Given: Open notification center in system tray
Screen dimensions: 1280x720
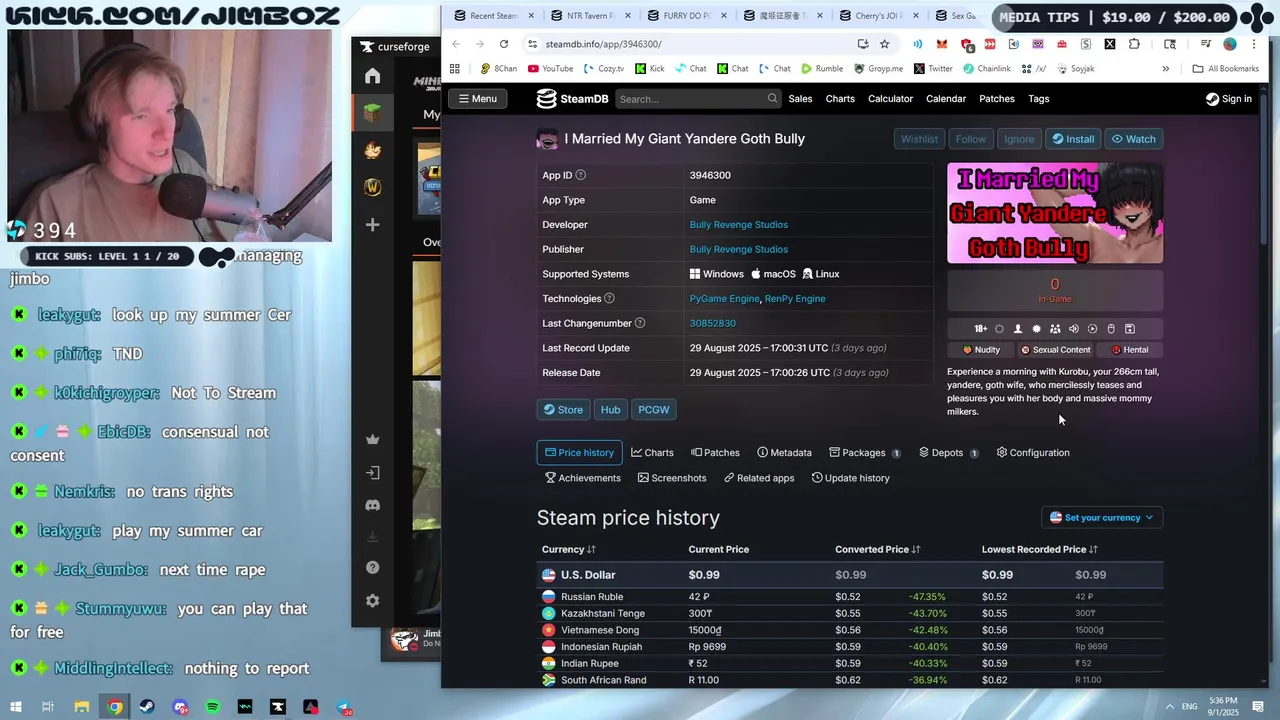Looking at the screenshot, I should 1259,706.
